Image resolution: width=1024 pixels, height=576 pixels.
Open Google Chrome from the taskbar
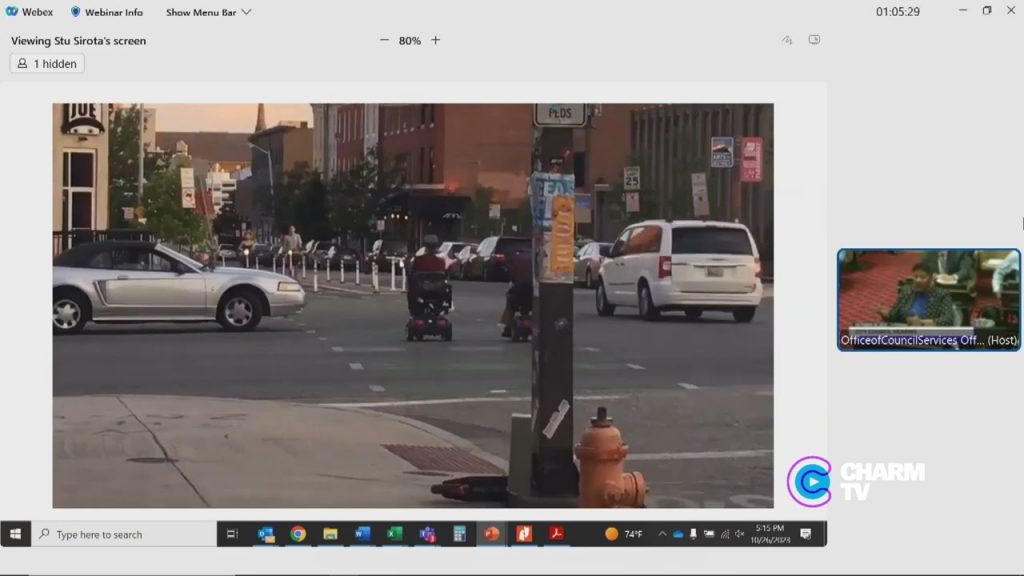pos(298,534)
